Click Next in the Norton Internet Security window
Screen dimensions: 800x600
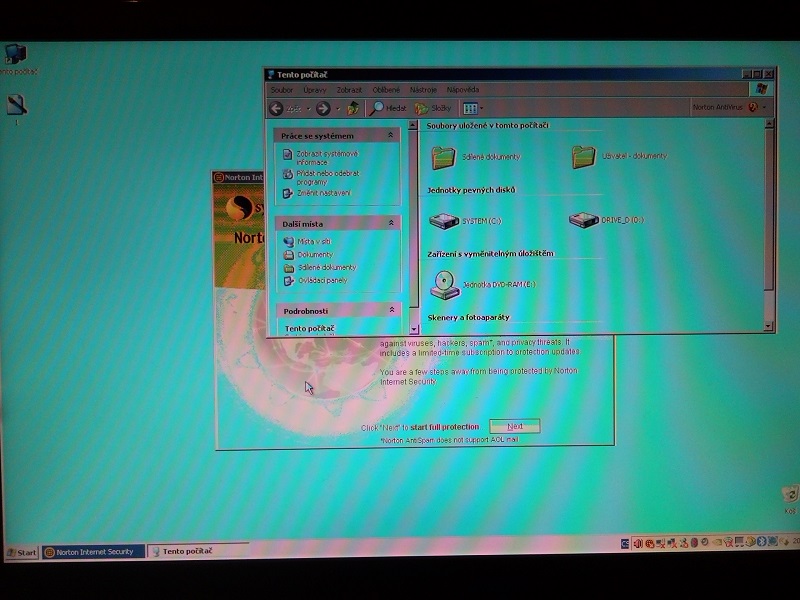click(x=514, y=426)
